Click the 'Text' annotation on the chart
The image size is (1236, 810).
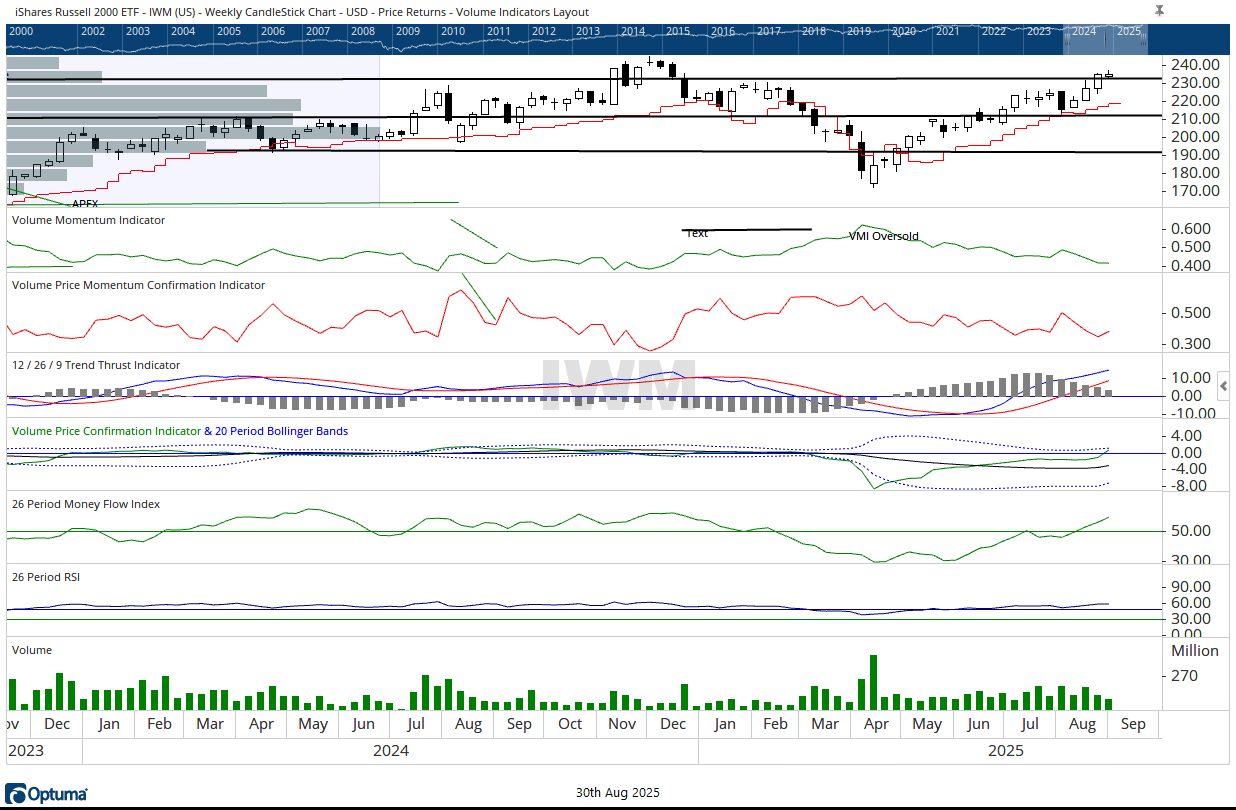click(x=697, y=234)
